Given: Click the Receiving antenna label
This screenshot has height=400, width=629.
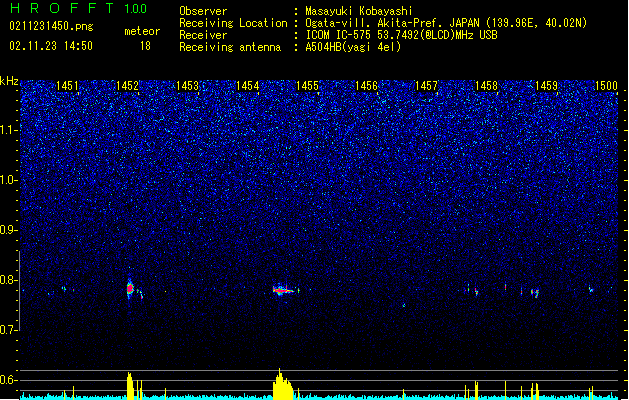Looking at the screenshot, I should 230,47.
